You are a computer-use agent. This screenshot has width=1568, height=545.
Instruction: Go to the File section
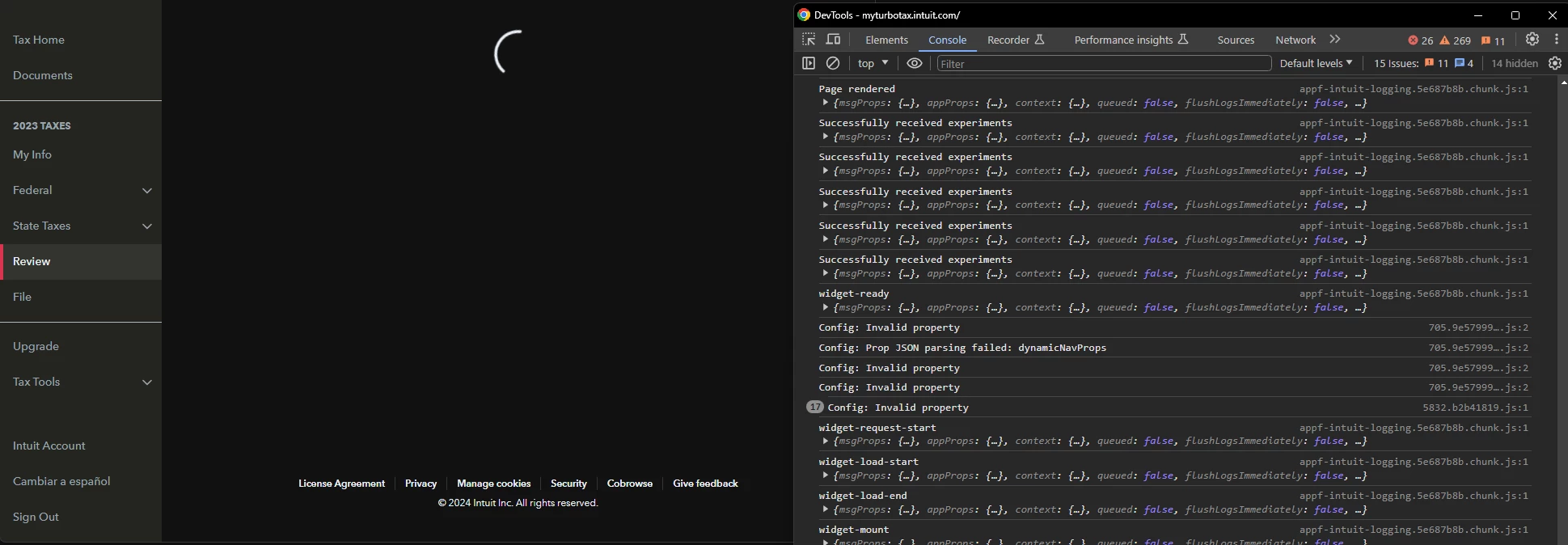pos(22,297)
